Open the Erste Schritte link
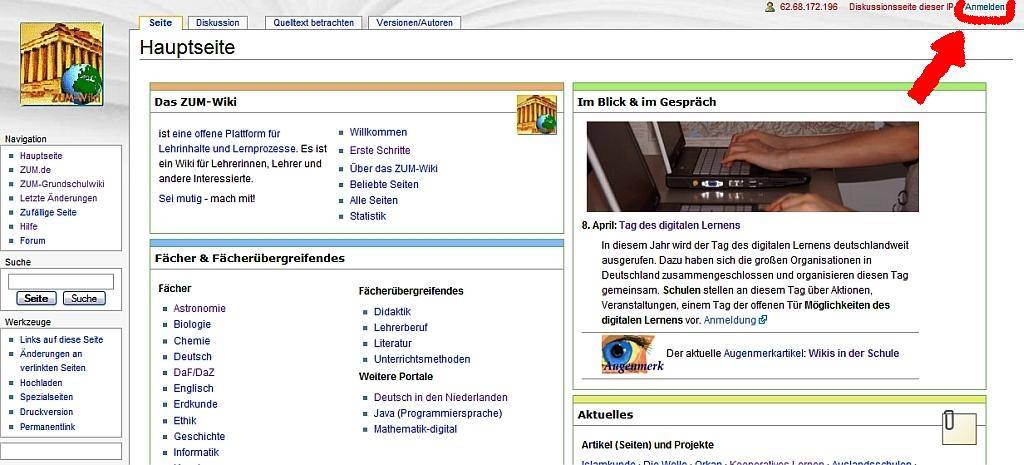Viewport: 1024px width, 465px height. pyautogui.click(x=379, y=151)
